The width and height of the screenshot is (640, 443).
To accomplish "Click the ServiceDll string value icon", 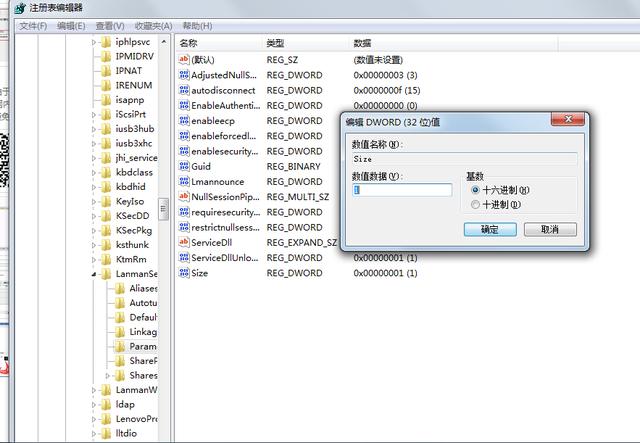I will (184, 243).
